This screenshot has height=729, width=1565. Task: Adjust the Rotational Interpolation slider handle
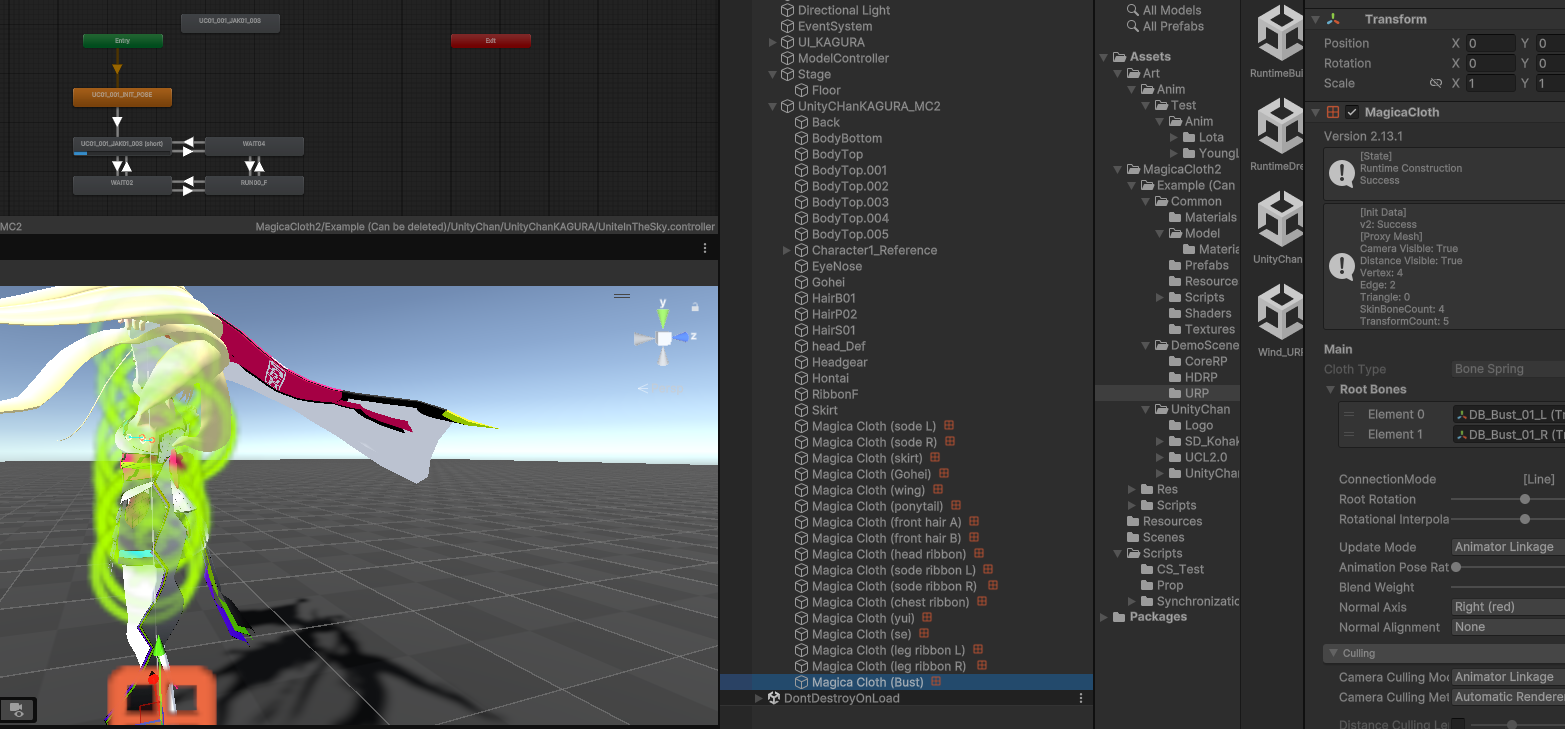pyautogui.click(x=1525, y=519)
